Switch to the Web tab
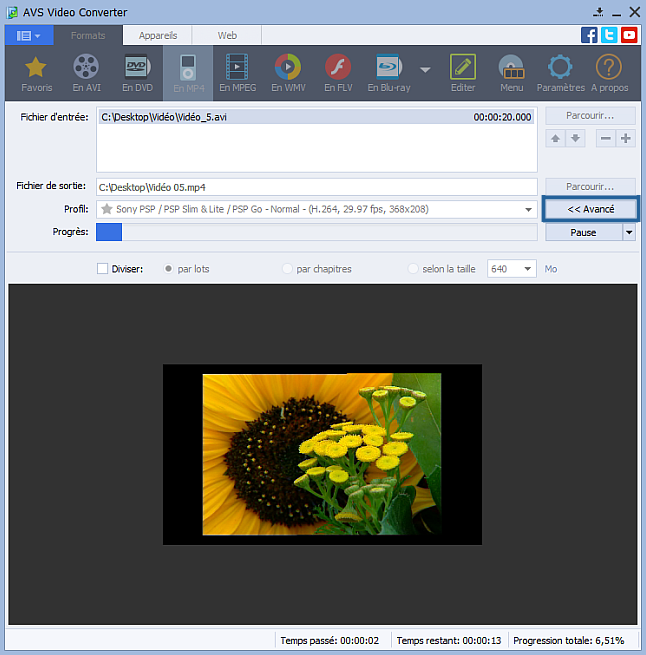The width and height of the screenshot is (646, 655). coord(227,35)
